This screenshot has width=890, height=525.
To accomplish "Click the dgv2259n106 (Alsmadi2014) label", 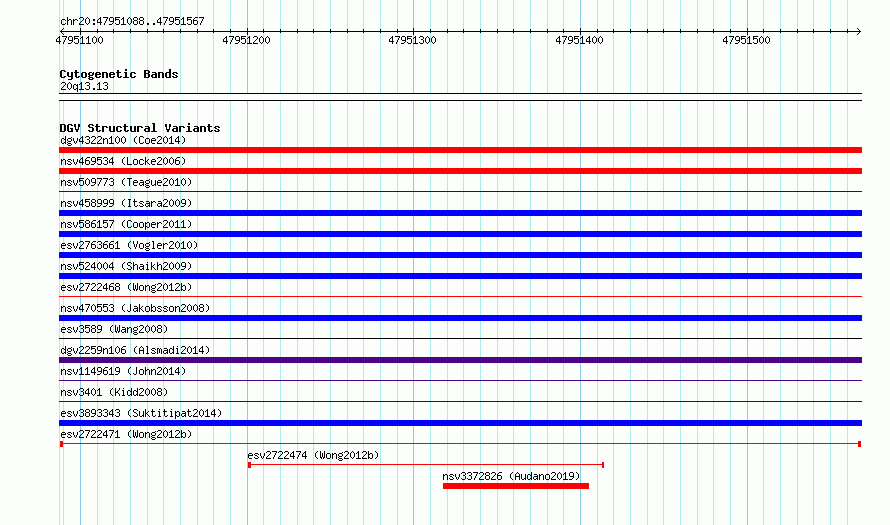I will [135, 350].
